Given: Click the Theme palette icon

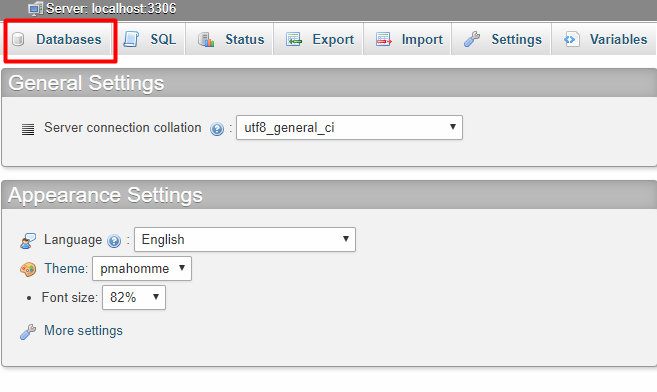Looking at the screenshot, I should (28, 269).
